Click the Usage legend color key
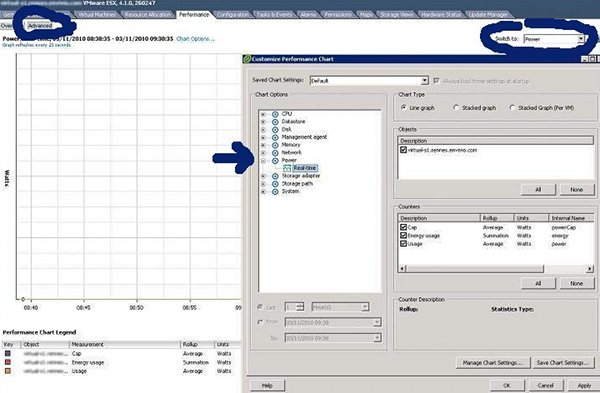 point(8,371)
